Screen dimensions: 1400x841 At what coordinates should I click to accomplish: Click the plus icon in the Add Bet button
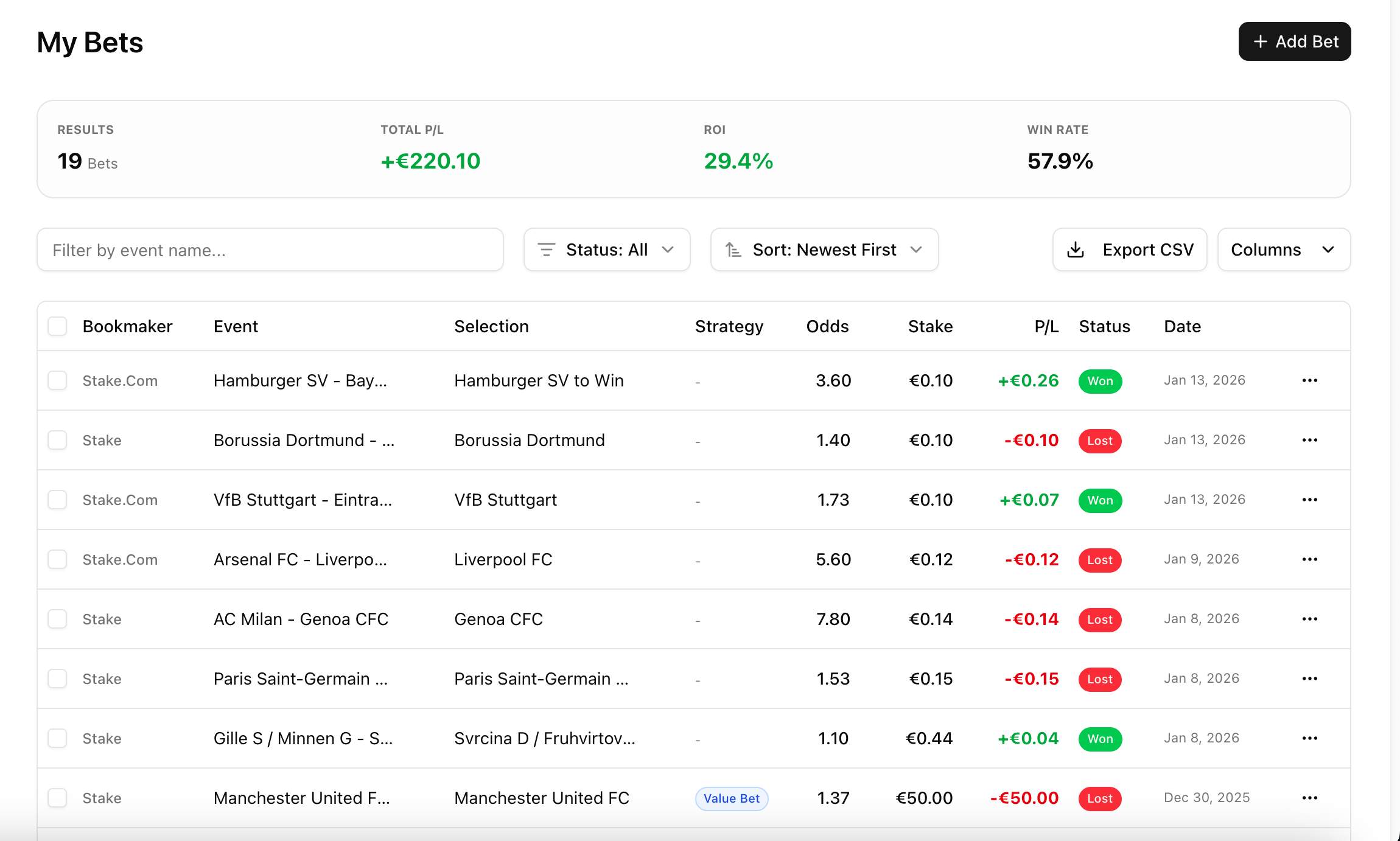pos(1261,41)
